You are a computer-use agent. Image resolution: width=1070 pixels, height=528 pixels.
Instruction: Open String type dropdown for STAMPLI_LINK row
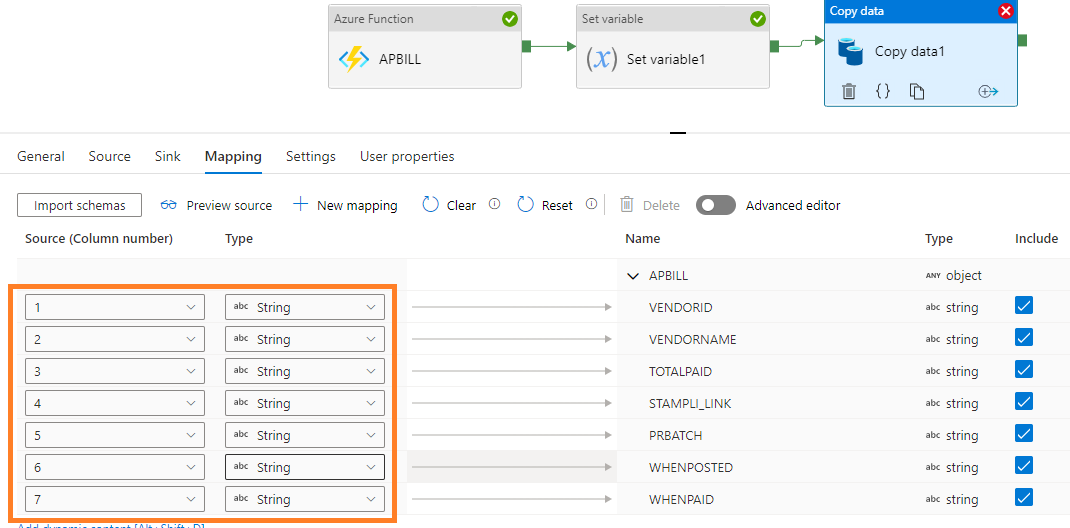[305, 403]
